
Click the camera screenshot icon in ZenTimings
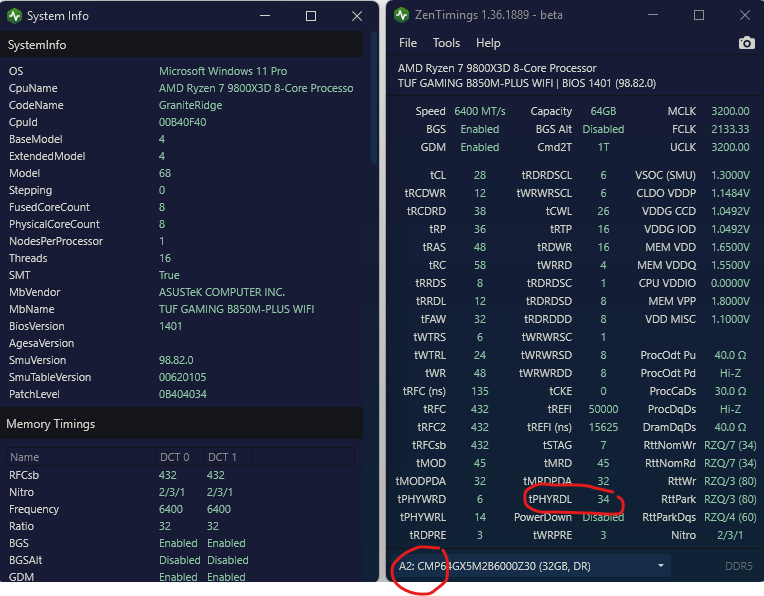tap(746, 43)
